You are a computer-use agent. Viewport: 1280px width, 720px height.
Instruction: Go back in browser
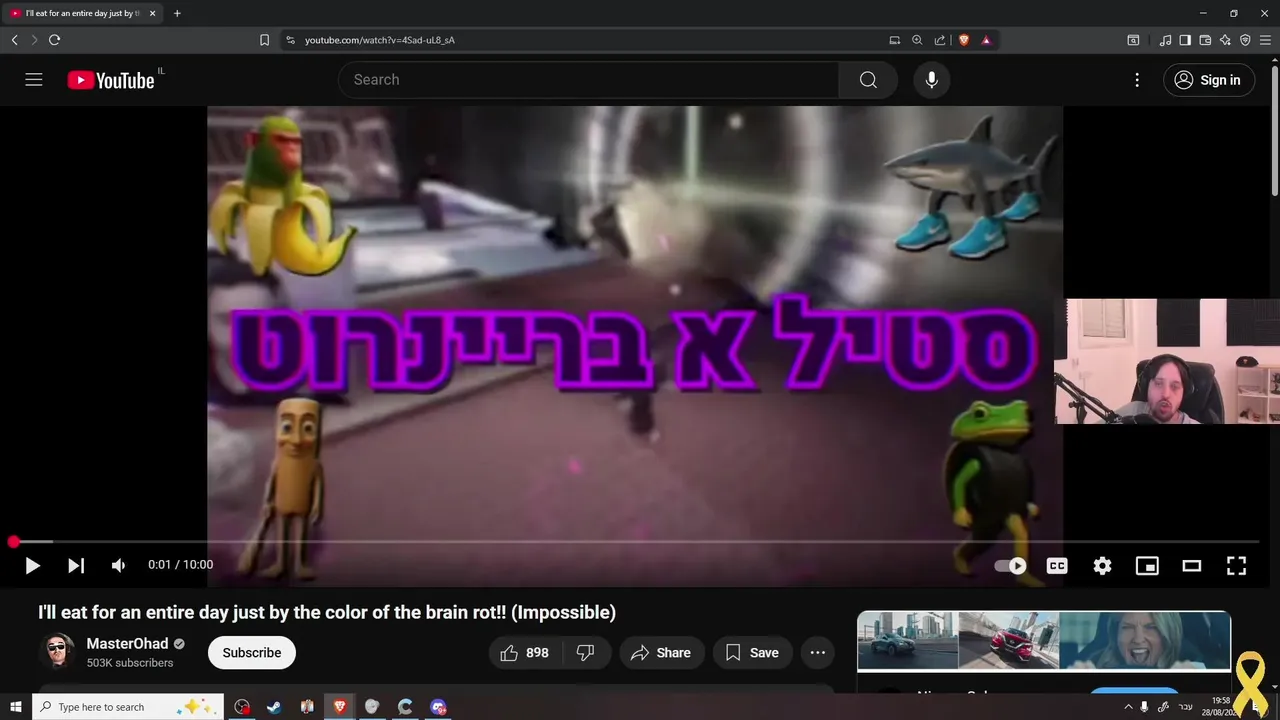14,40
